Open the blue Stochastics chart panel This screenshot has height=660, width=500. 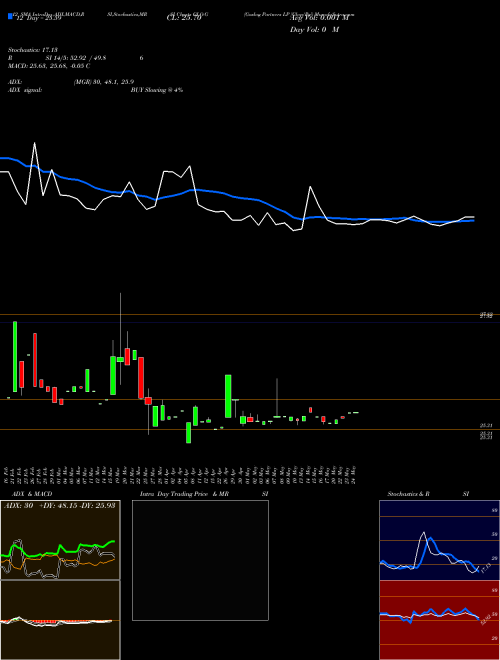(439, 540)
